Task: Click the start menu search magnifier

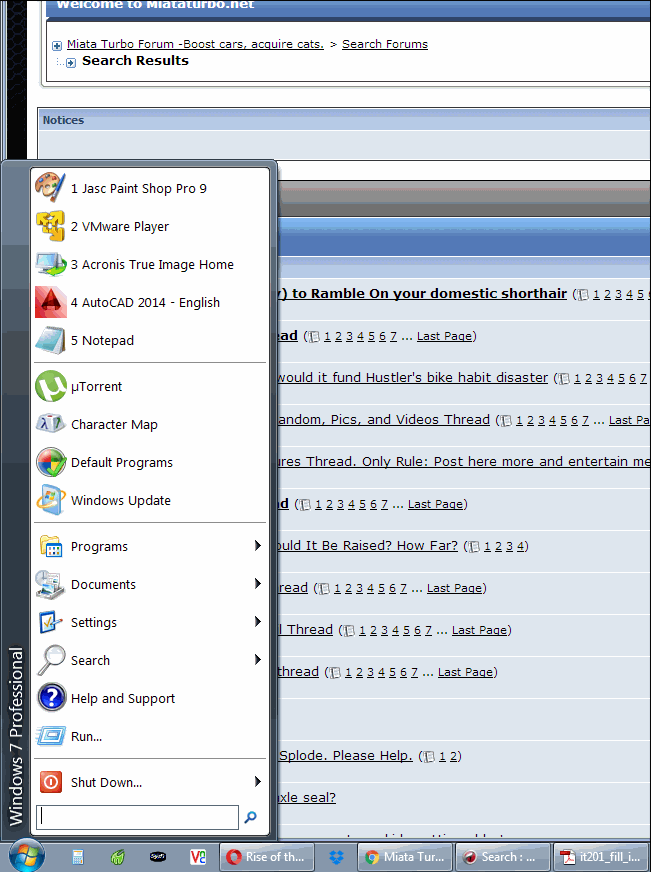Action: click(x=251, y=817)
